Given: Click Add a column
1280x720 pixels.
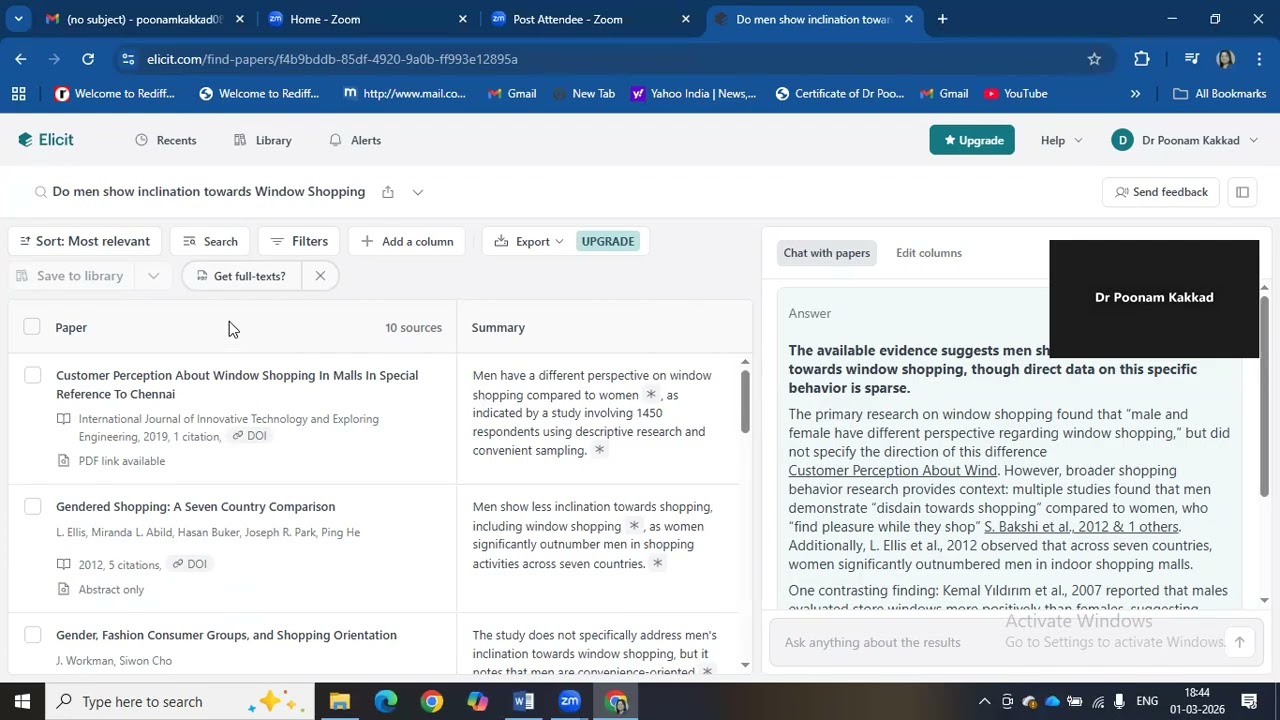Looking at the screenshot, I should tap(407, 241).
